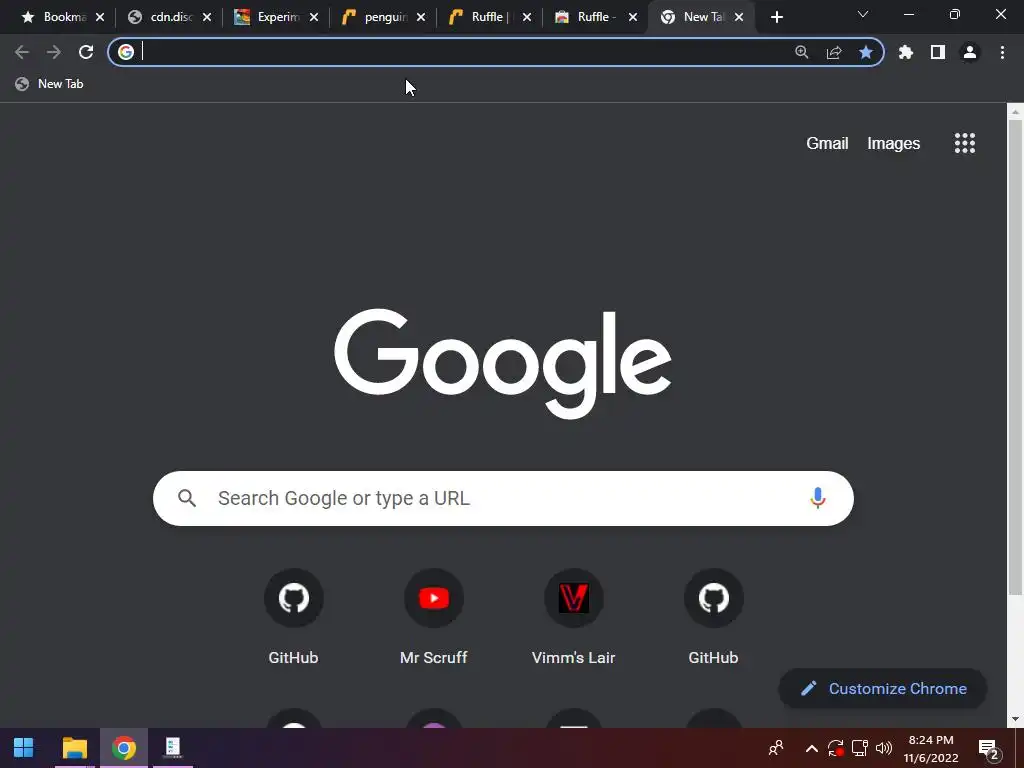Open the document app on the taskbar
Image resolution: width=1024 pixels, height=768 pixels.
point(172,748)
